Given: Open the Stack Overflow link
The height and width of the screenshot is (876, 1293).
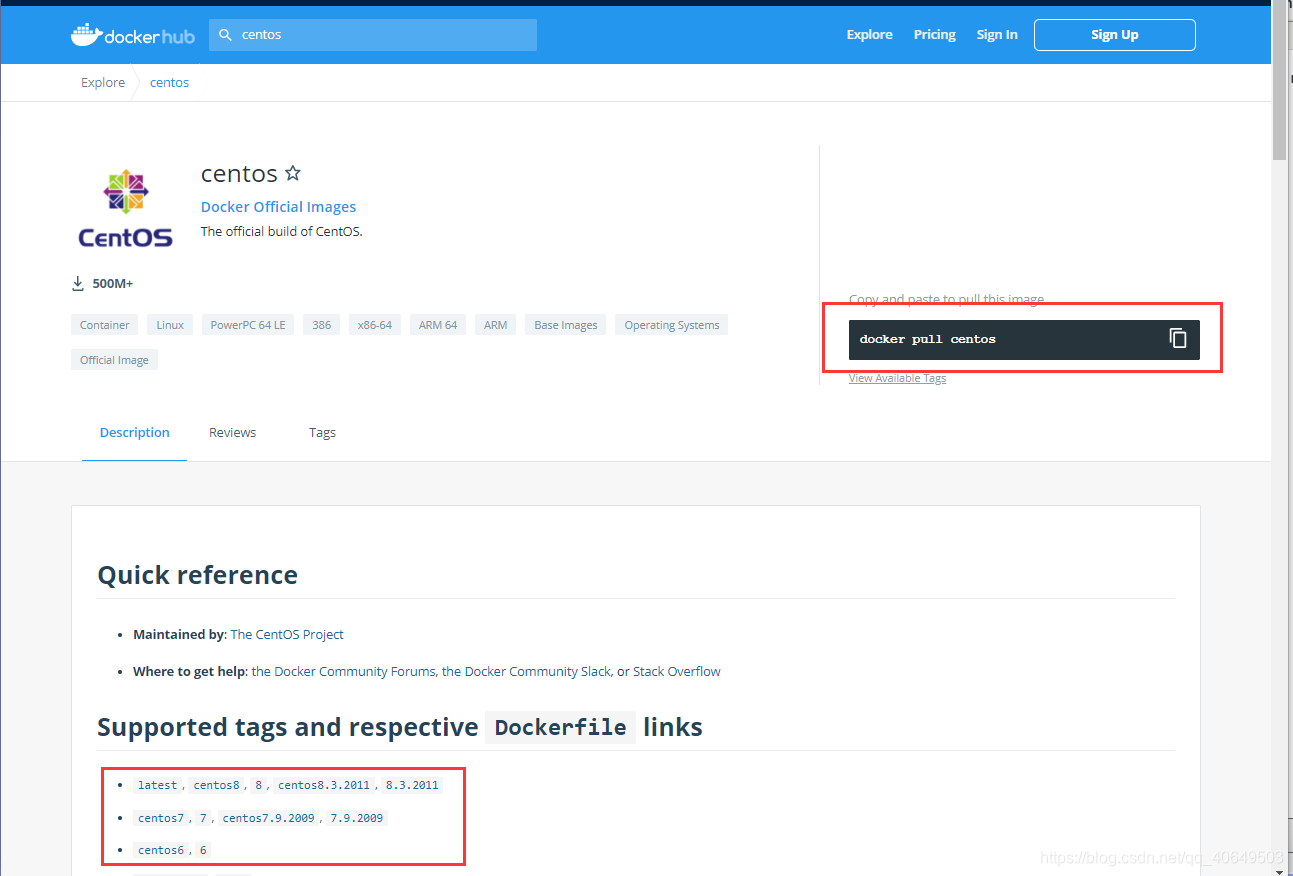Looking at the screenshot, I should coord(677,671).
